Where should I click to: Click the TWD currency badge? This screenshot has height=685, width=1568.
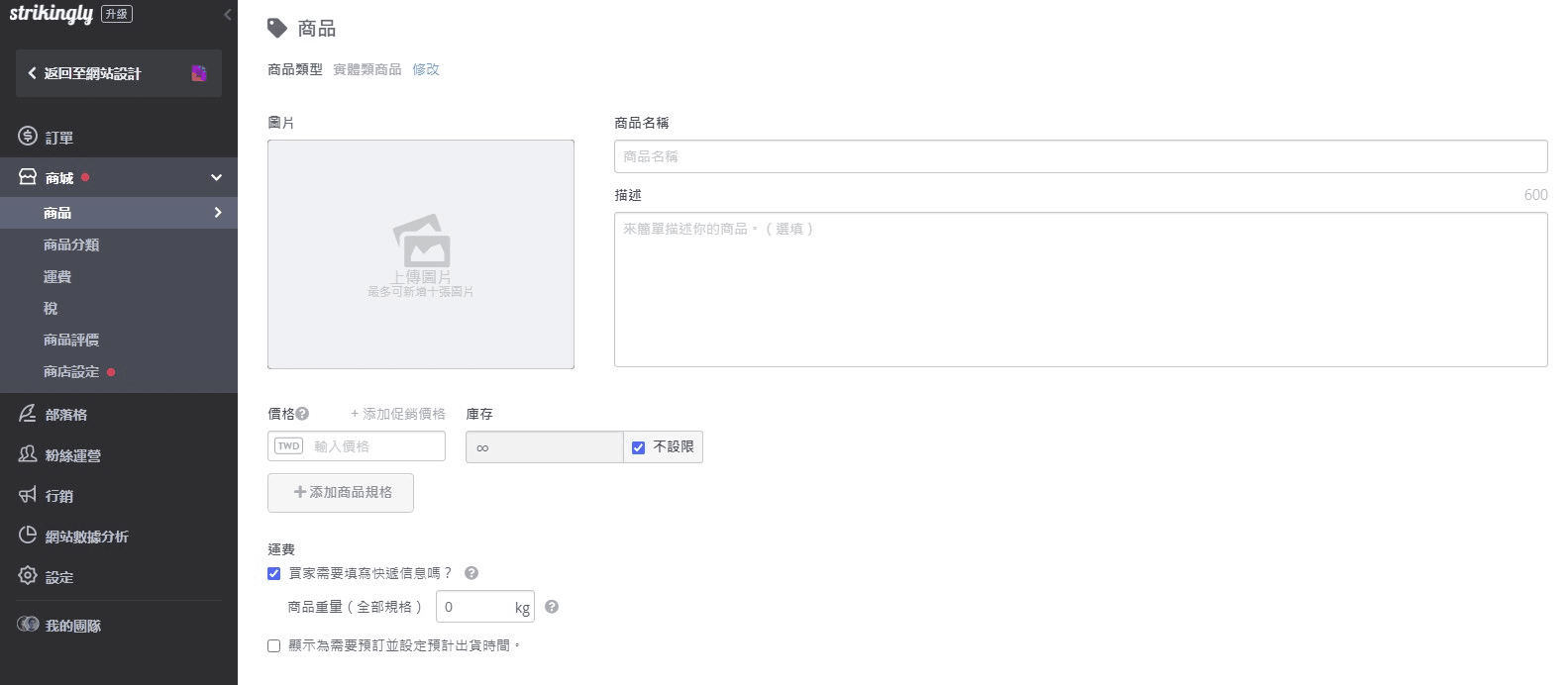tap(289, 446)
